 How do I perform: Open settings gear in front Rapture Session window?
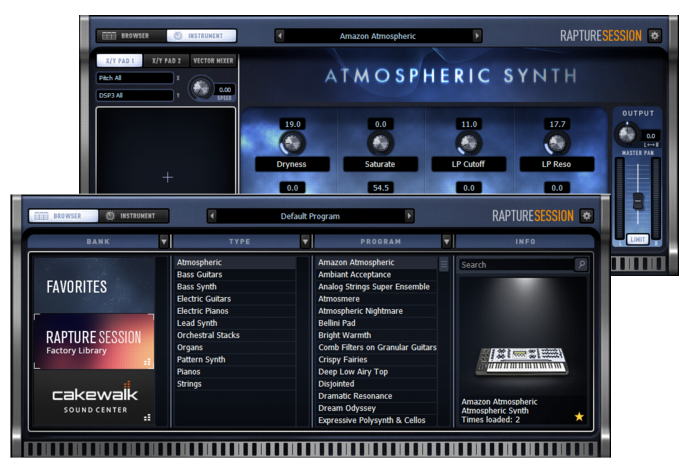pyautogui.click(x=586, y=216)
